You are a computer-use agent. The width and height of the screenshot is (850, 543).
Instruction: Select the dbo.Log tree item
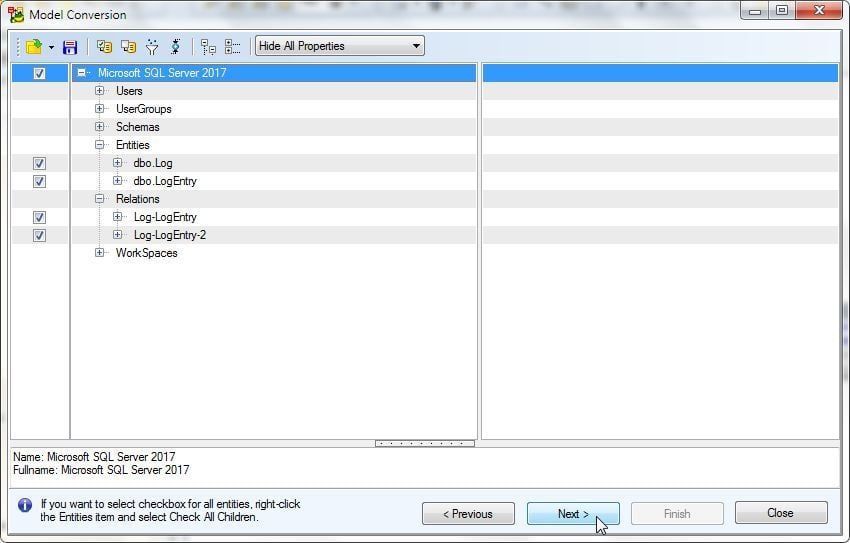point(153,163)
